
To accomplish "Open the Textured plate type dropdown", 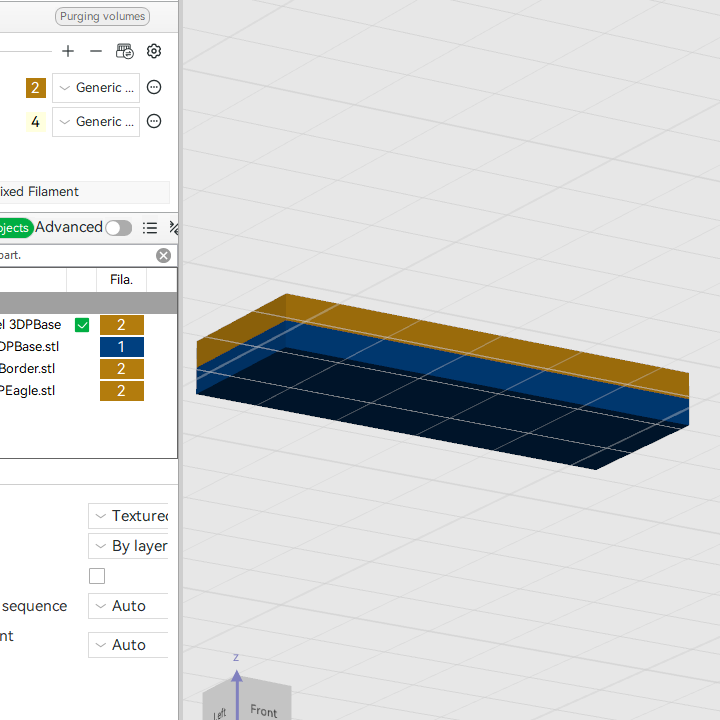I will pos(128,516).
